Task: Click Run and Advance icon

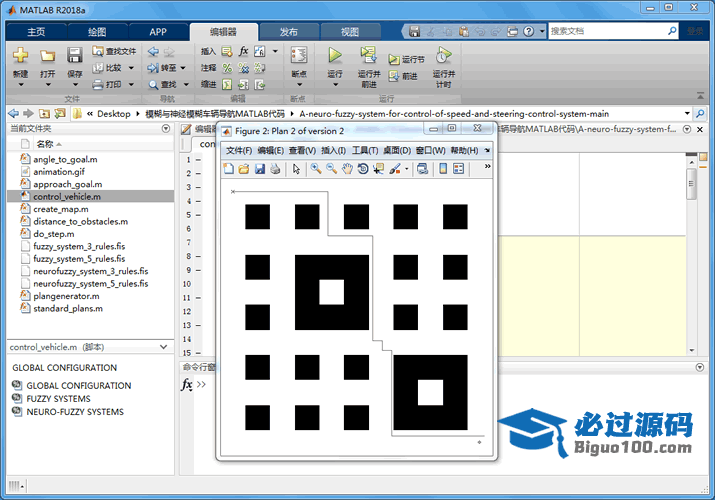Action: point(368,55)
